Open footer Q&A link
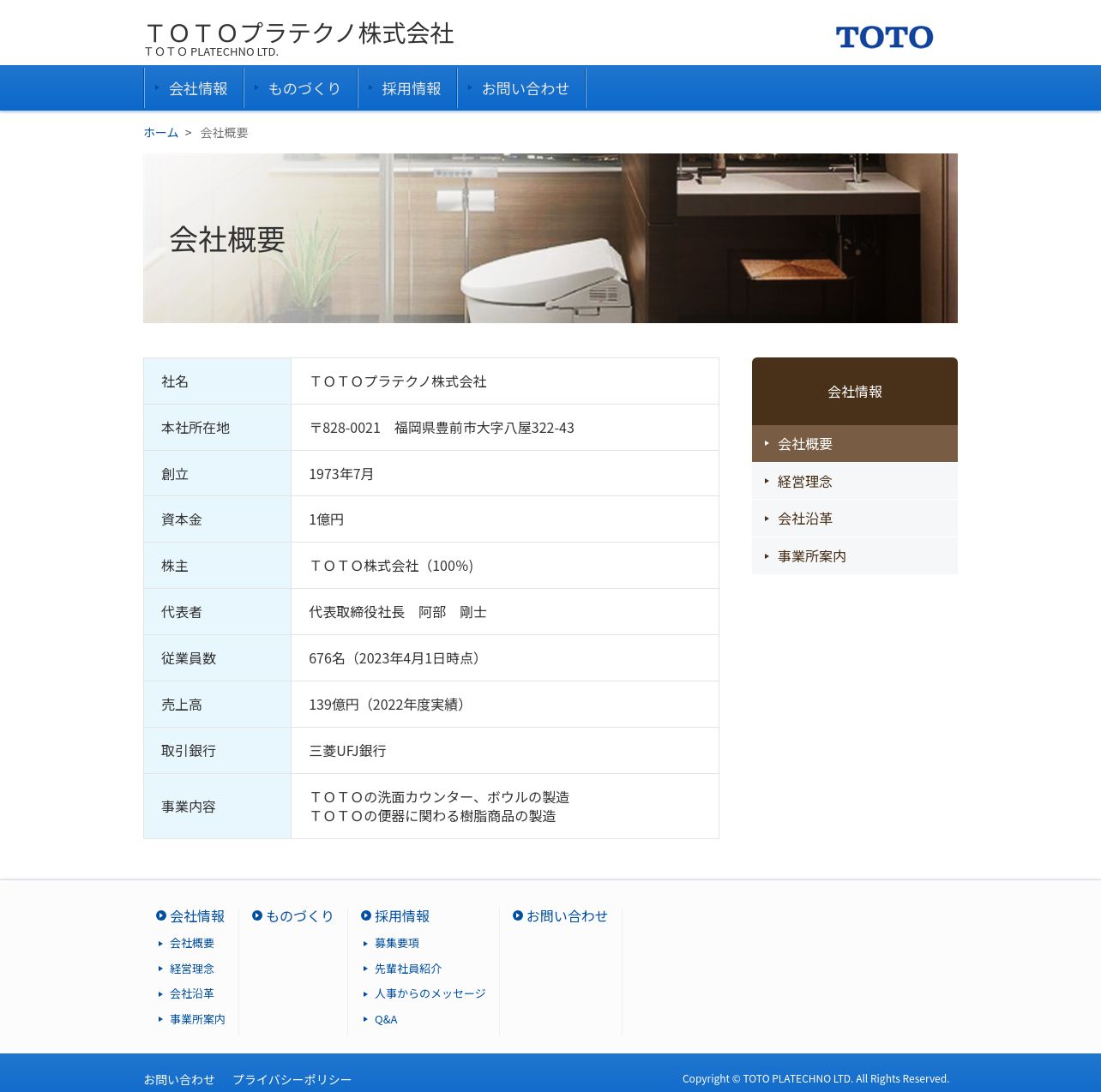Image resolution: width=1101 pixels, height=1092 pixels. pos(386,1019)
